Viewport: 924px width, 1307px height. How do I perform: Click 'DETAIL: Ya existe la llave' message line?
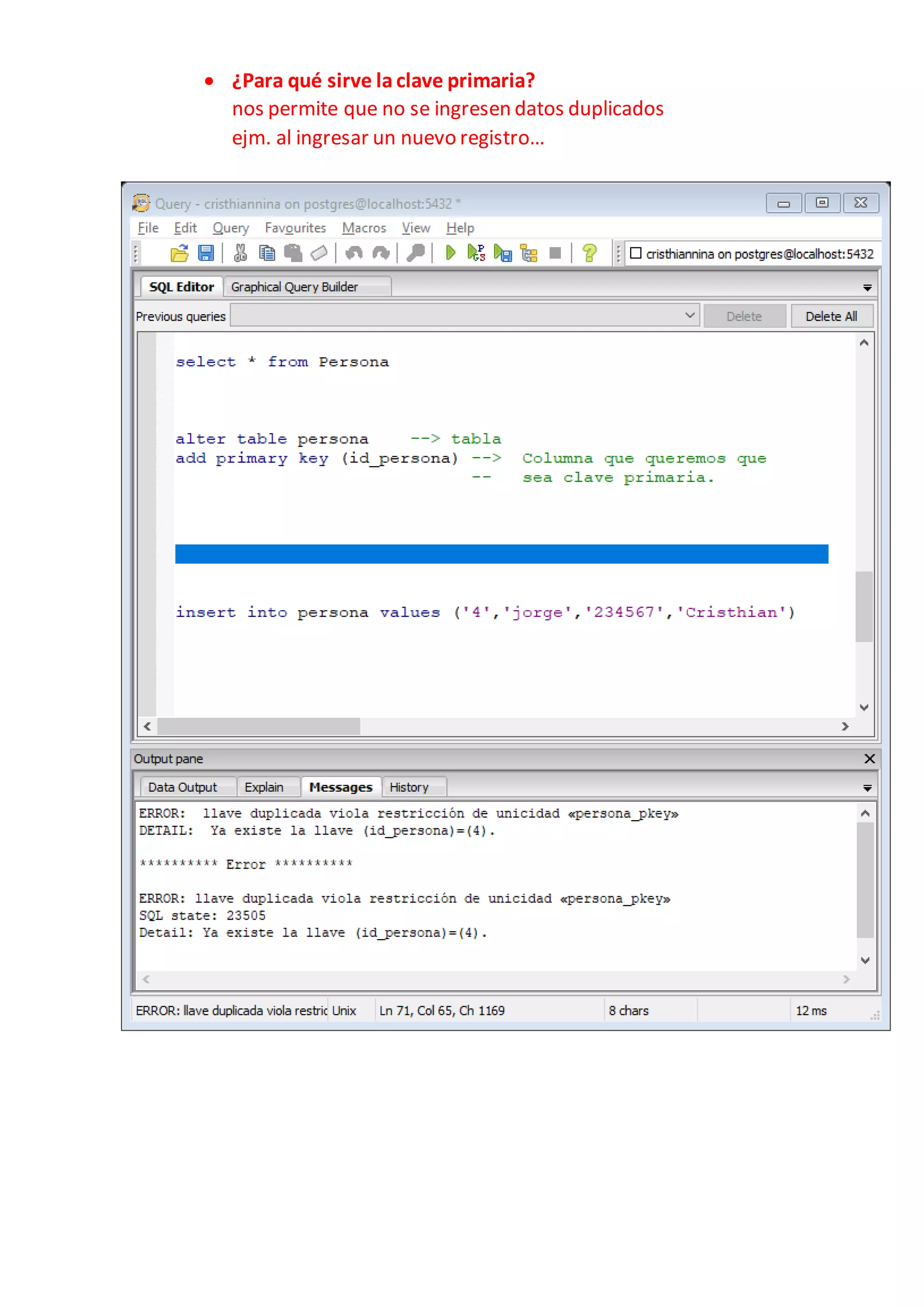pos(318,831)
